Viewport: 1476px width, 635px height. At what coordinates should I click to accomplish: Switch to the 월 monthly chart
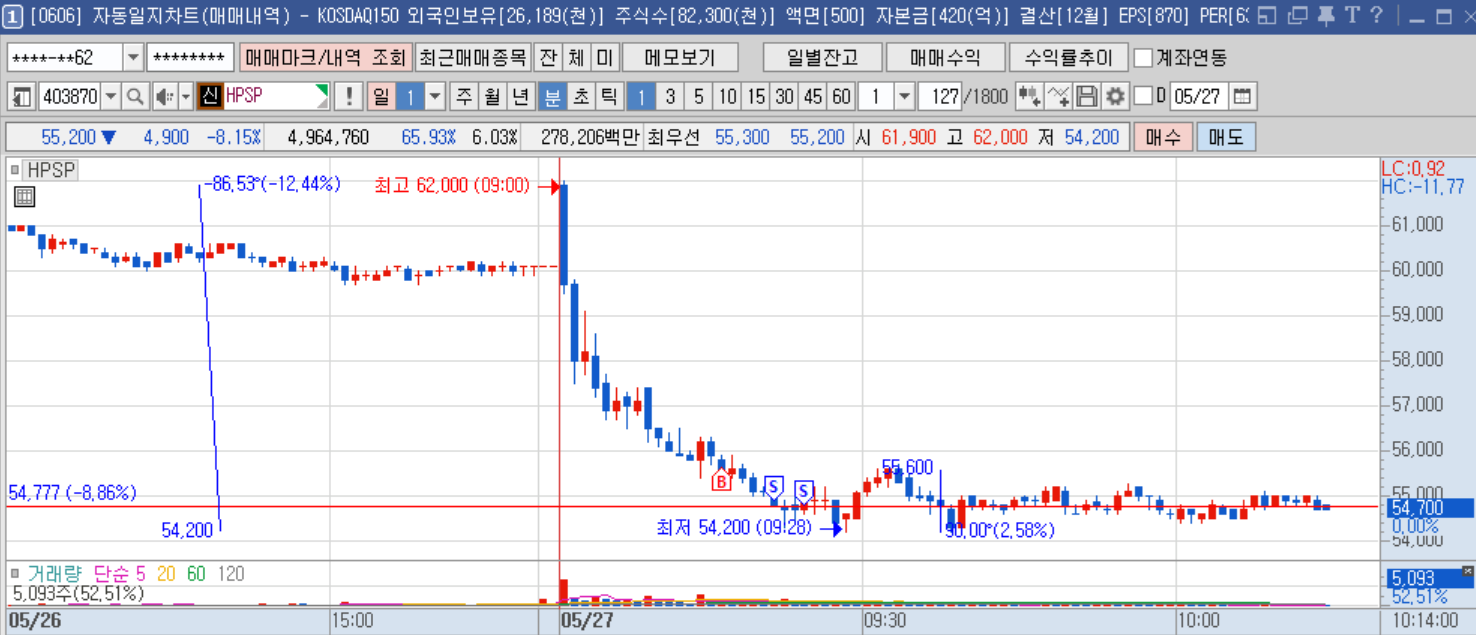[x=492, y=97]
